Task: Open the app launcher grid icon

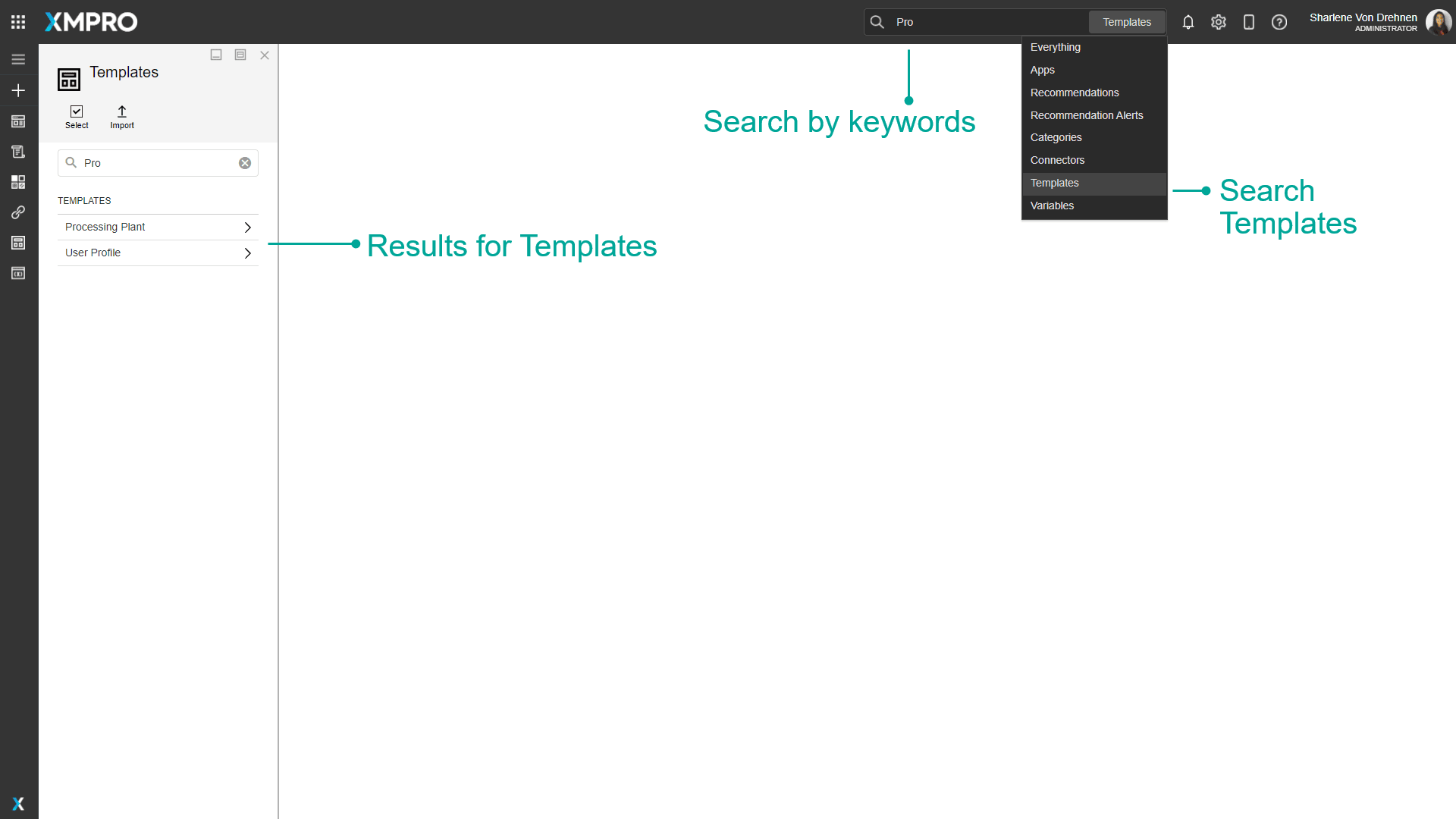Action: [18, 21]
